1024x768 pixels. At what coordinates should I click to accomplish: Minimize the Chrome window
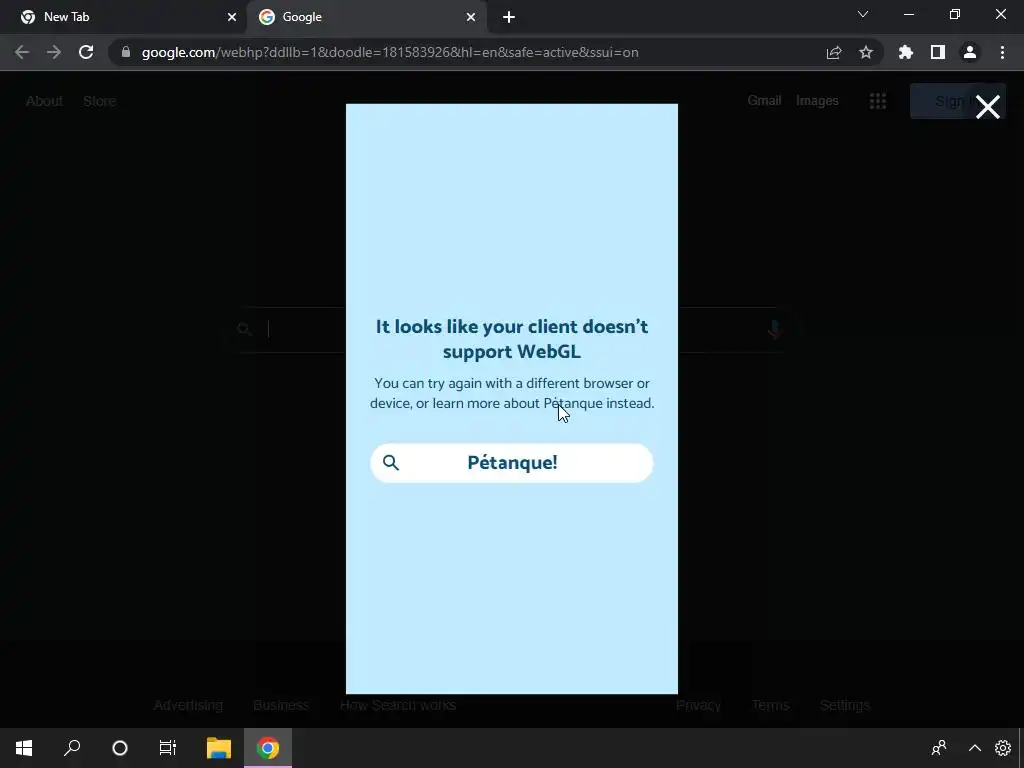coord(908,14)
